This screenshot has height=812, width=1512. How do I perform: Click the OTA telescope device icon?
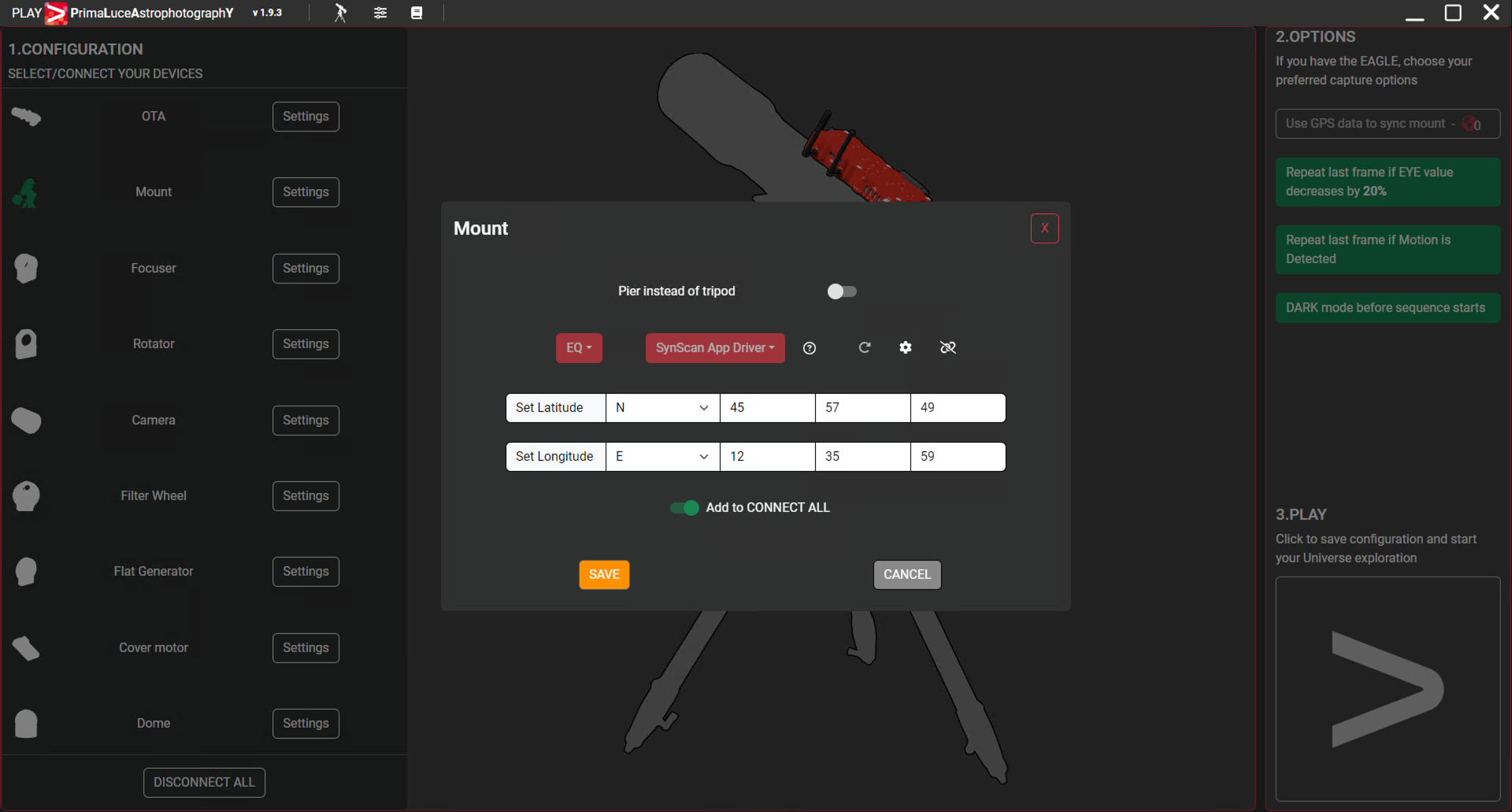pos(26,117)
